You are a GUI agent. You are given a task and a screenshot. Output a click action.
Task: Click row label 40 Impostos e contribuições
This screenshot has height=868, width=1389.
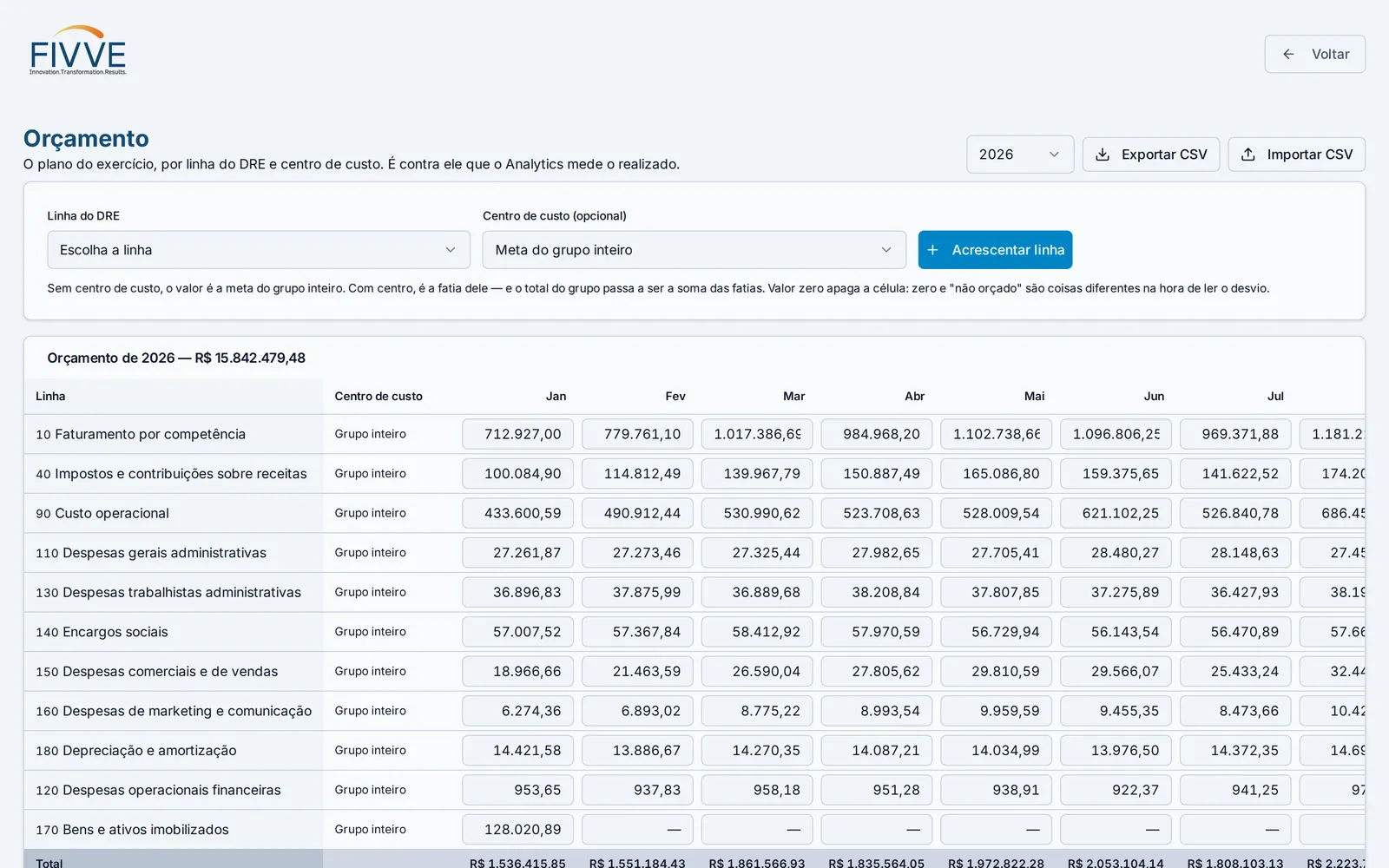point(171,474)
